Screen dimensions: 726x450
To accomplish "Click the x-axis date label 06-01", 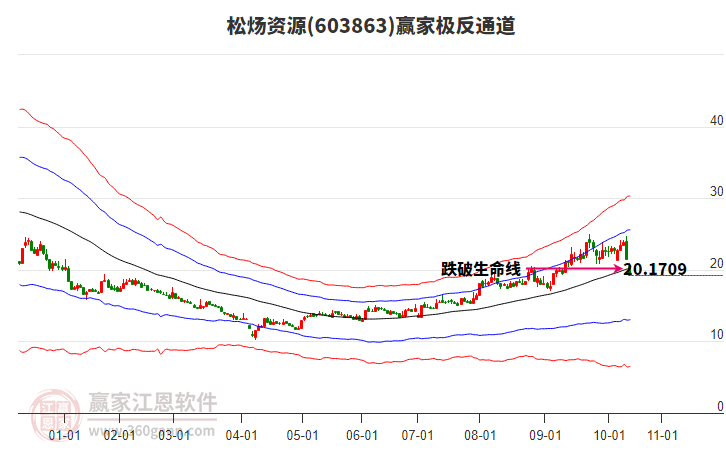I will pos(362,435).
